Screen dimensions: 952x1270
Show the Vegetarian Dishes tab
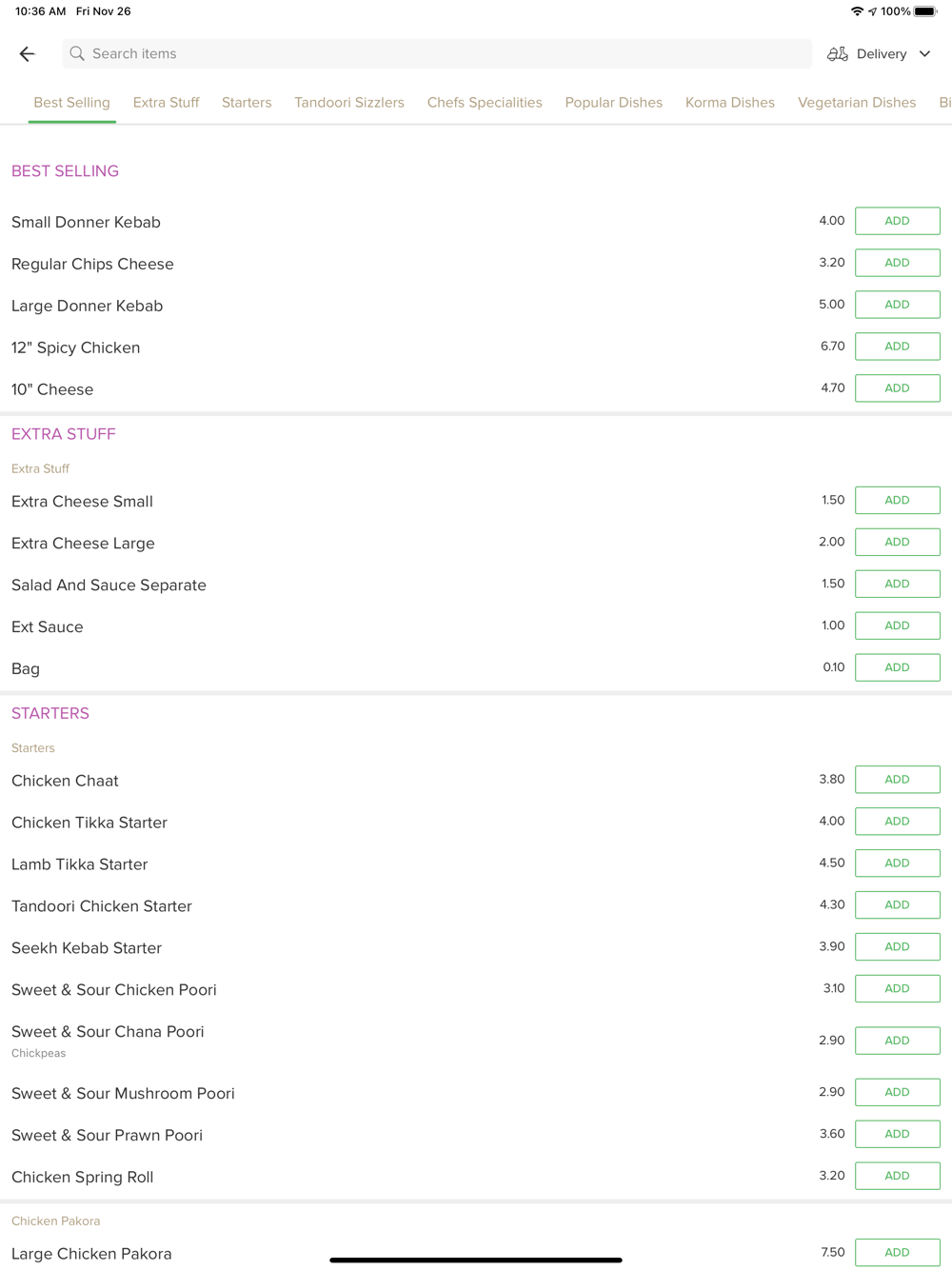point(857,103)
